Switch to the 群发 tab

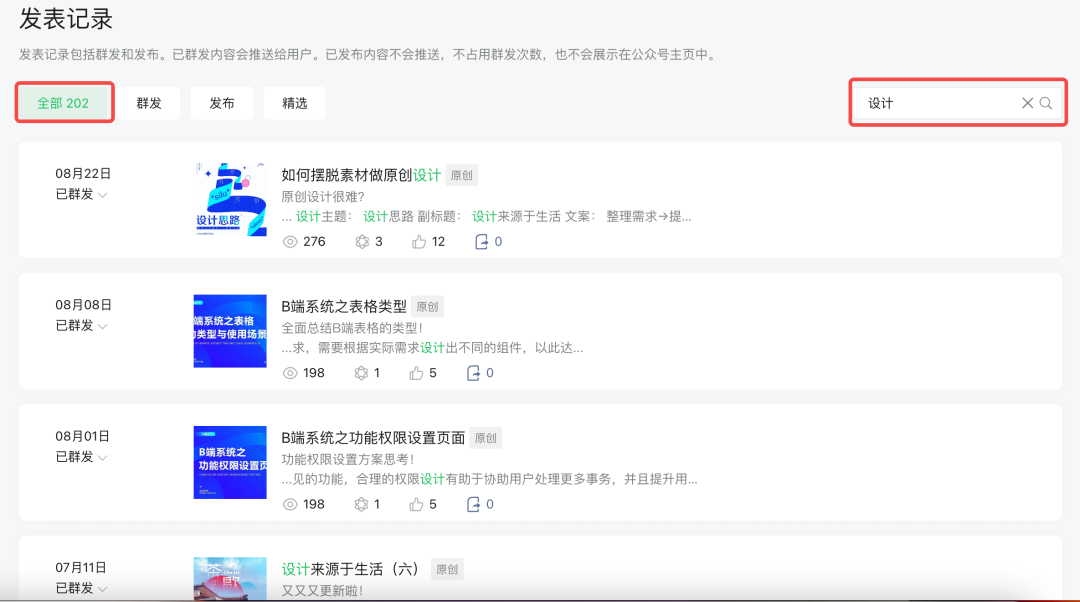[x=149, y=103]
